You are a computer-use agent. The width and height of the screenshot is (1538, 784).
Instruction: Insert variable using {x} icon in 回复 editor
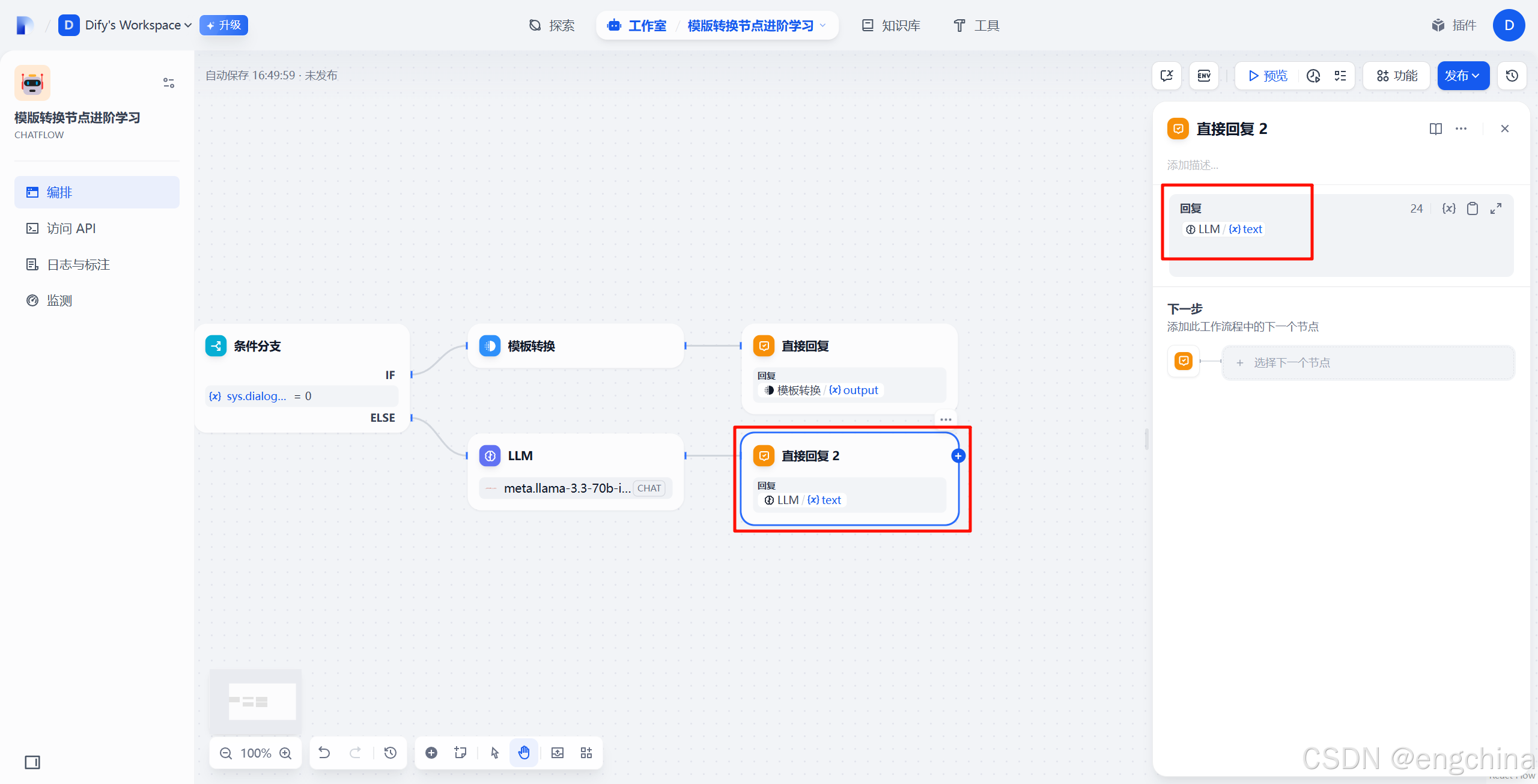(1448, 208)
